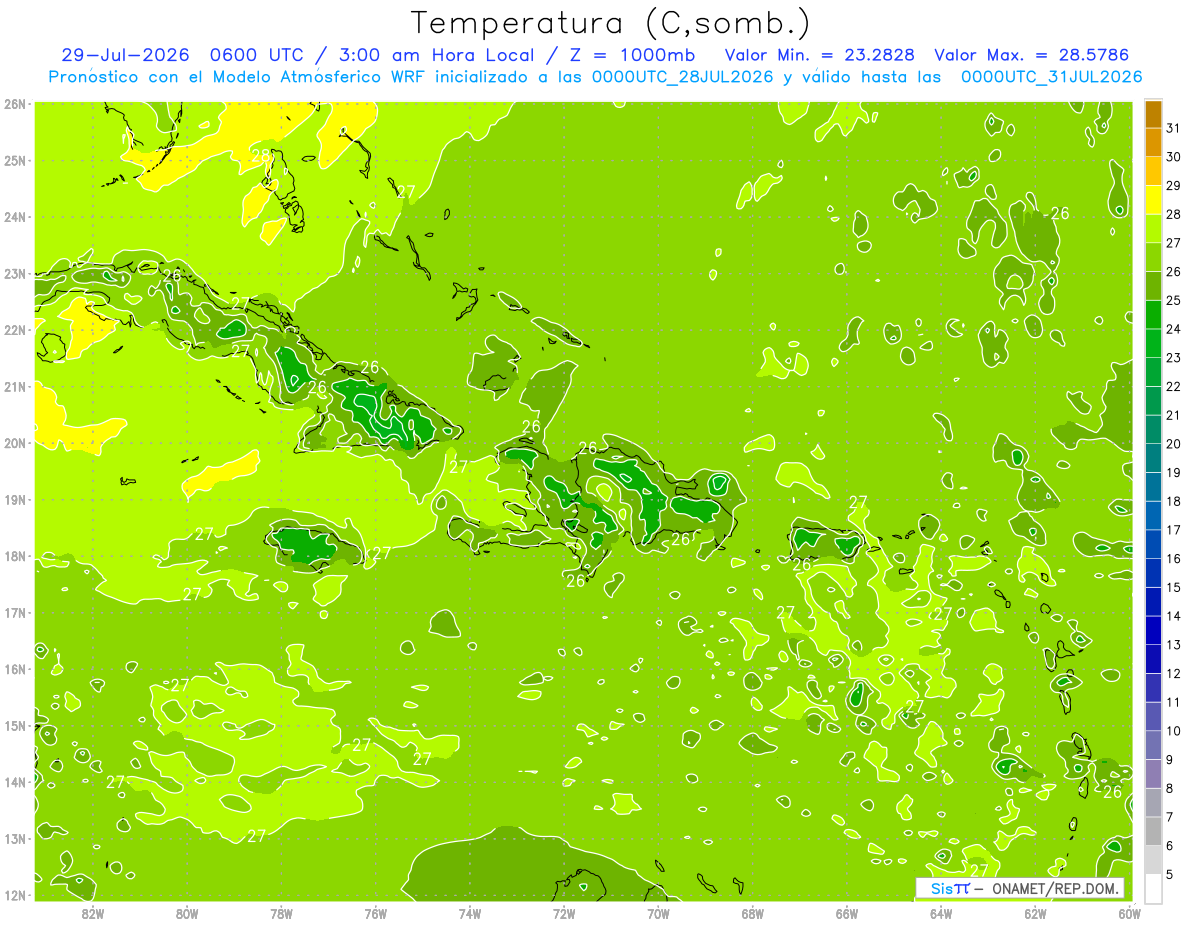Click the "ONAMET/REP.DOM." credit label
Viewport: 1200px width, 927px height.
(1057, 888)
